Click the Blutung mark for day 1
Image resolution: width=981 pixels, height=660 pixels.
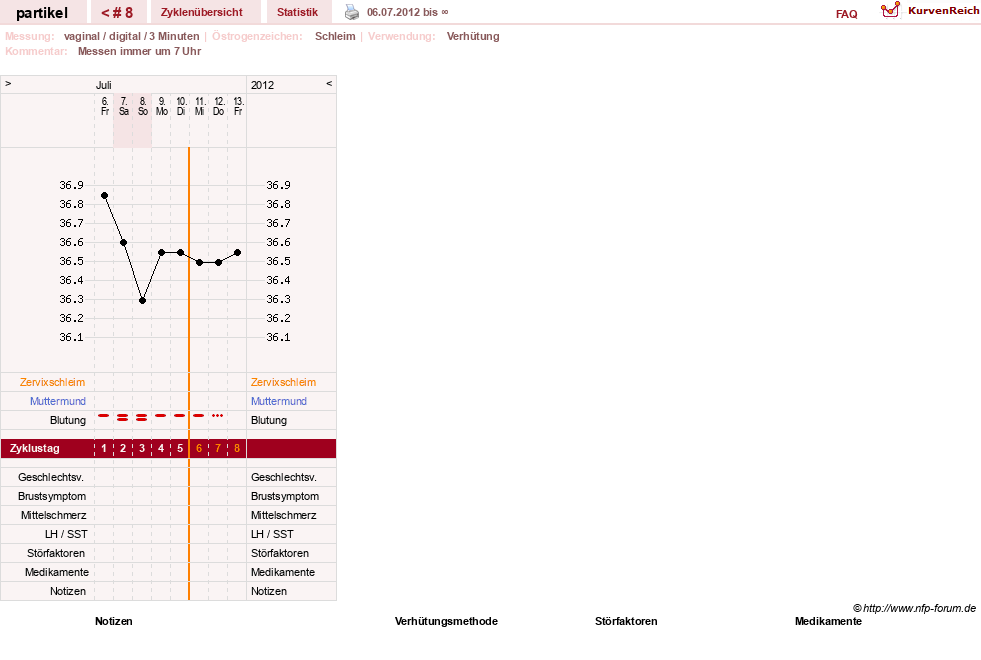(104, 415)
